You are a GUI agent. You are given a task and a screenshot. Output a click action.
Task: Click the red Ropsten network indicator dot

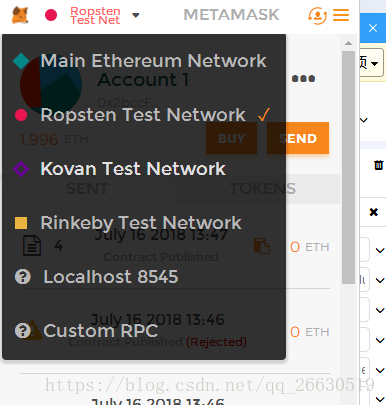[51, 15]
